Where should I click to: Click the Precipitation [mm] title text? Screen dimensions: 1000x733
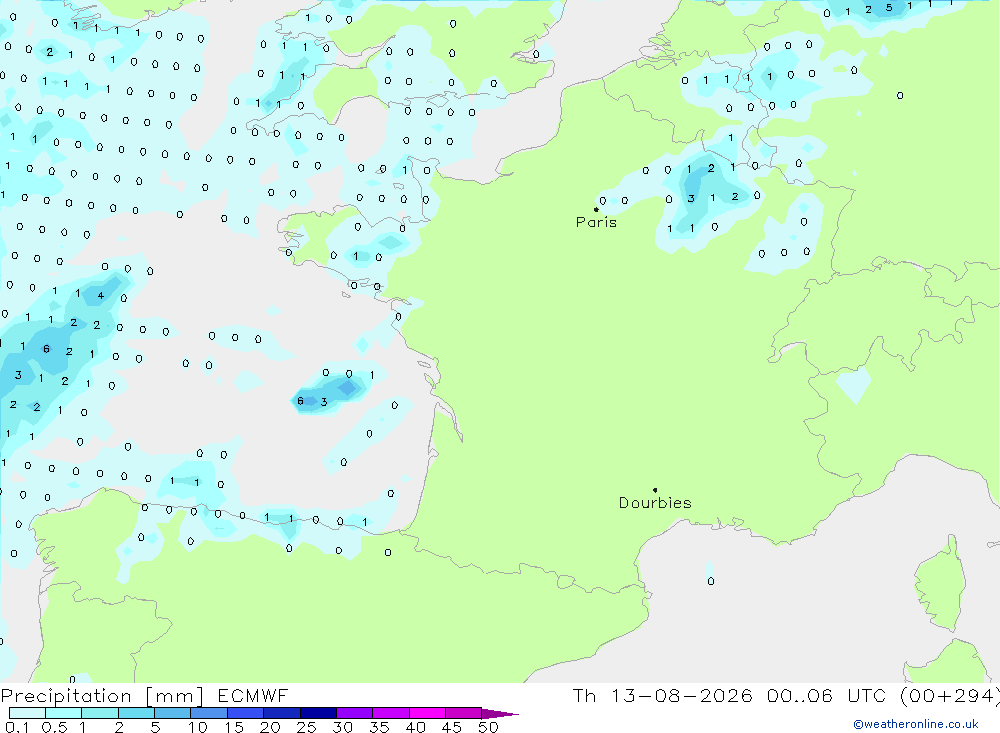pos(102,696)
